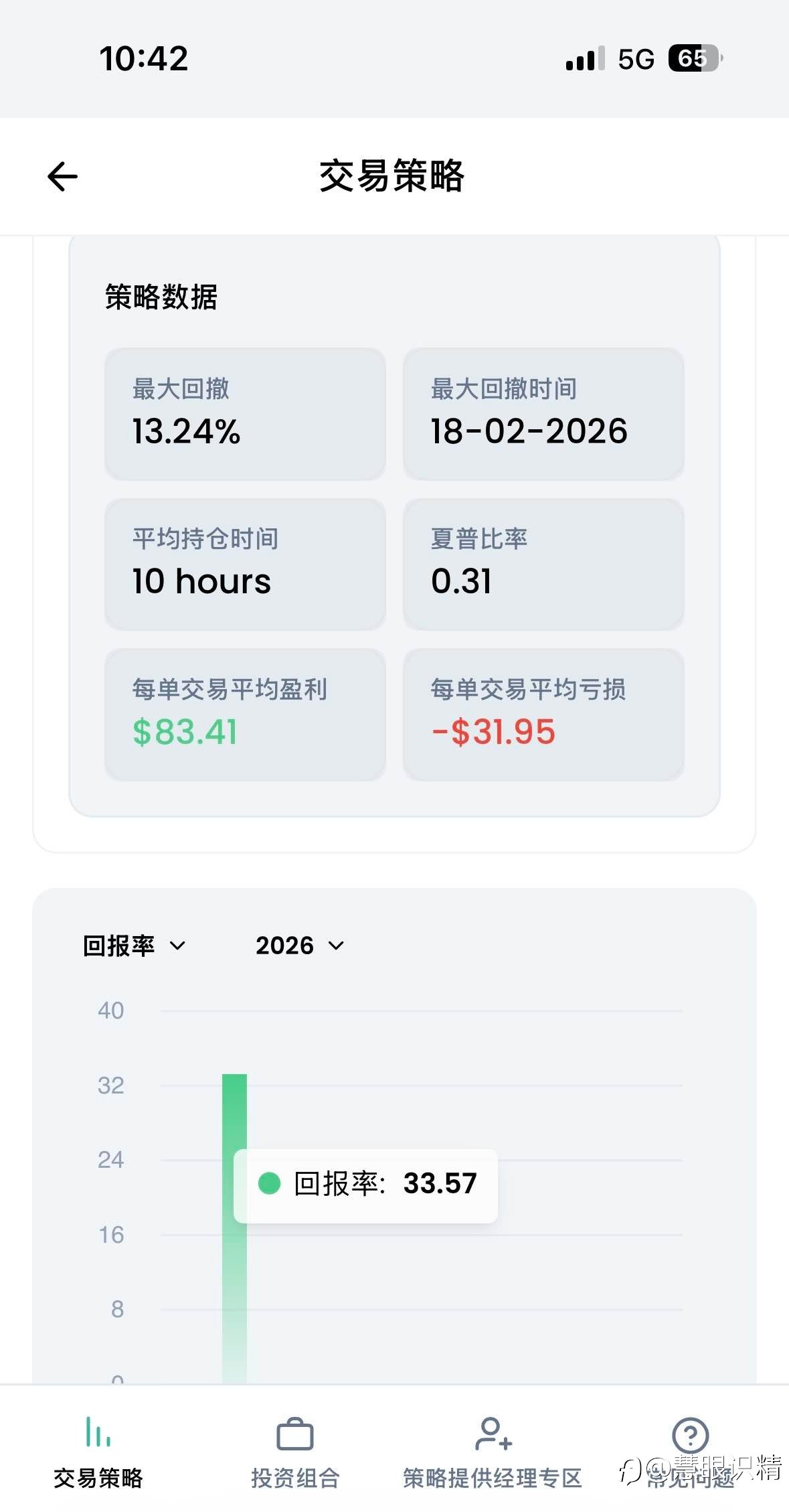Tap the 投资组合 briefcase icon

[295, 1434]
